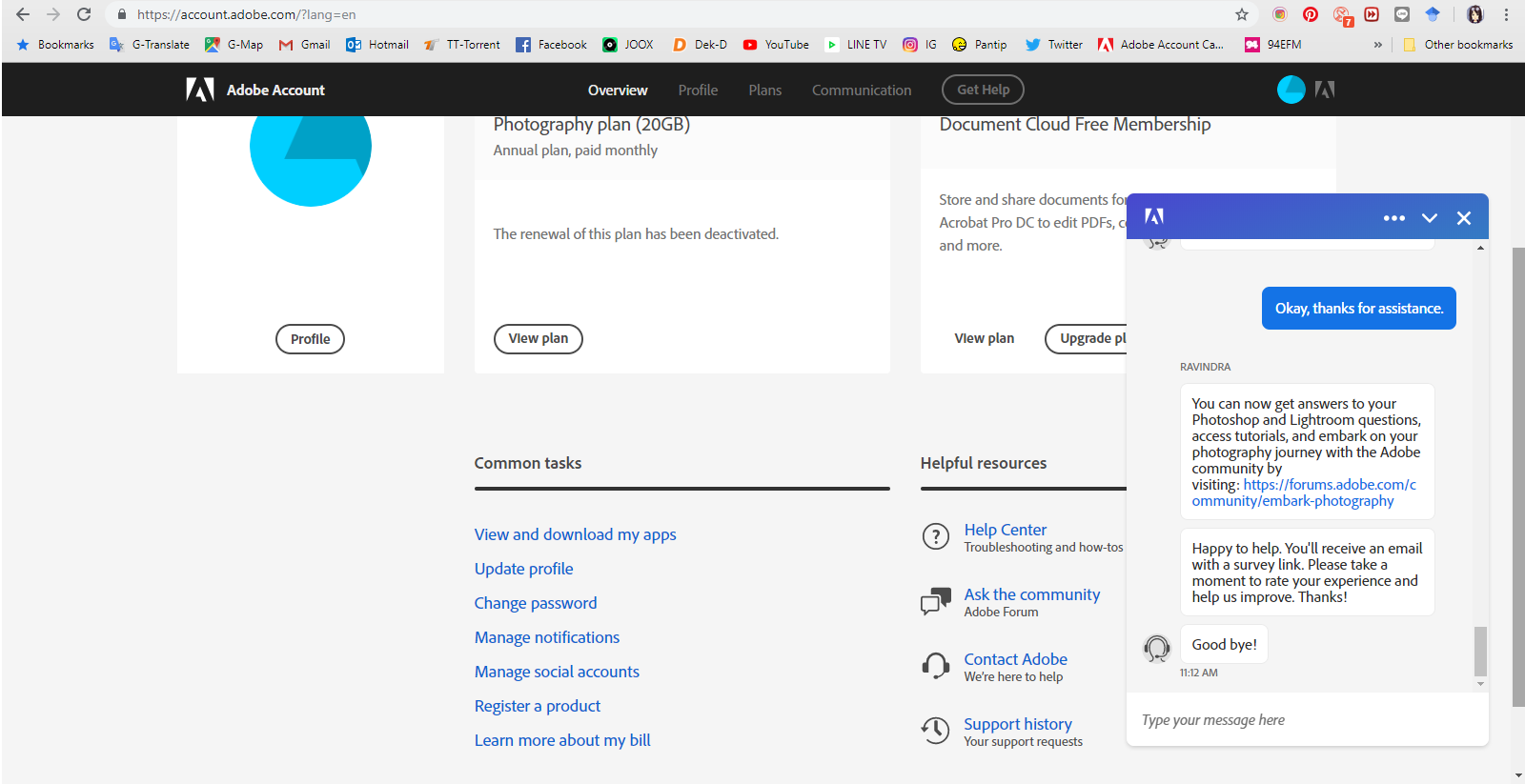Open Manage social accounts
This screenshot has height=784, width=1525.
[x=558, y=672]
